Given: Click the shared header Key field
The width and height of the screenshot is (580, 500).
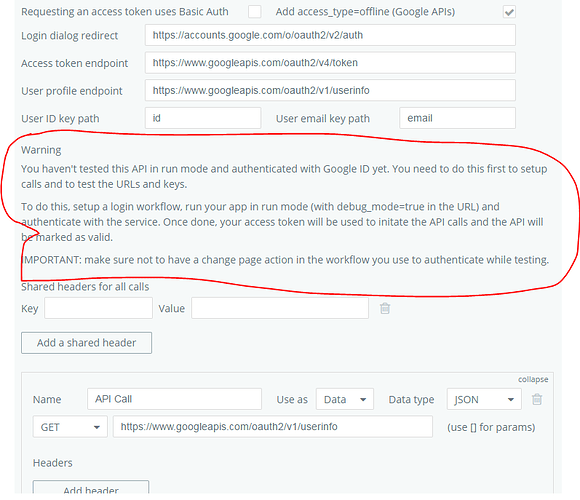Looking at the screenshot, I should point(98,308).
